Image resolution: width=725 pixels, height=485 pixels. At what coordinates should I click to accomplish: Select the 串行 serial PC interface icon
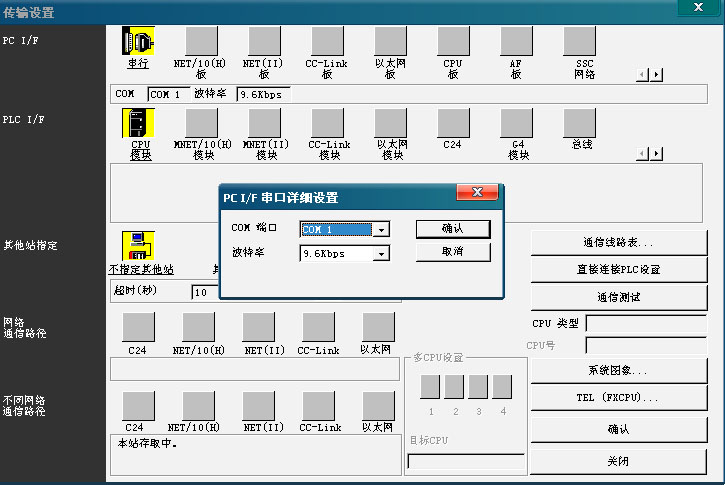[x=138, y=42]
